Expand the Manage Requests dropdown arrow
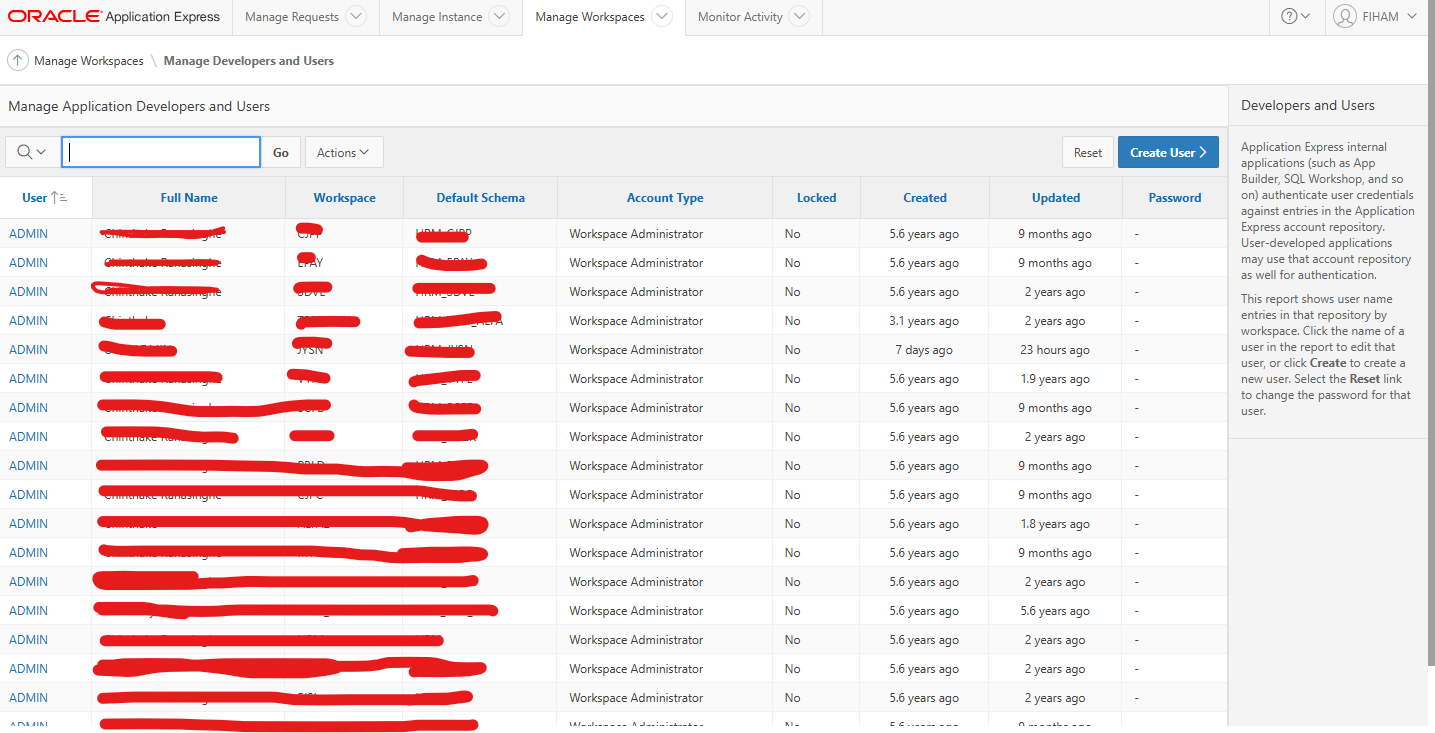 click(x=355, y=17)
